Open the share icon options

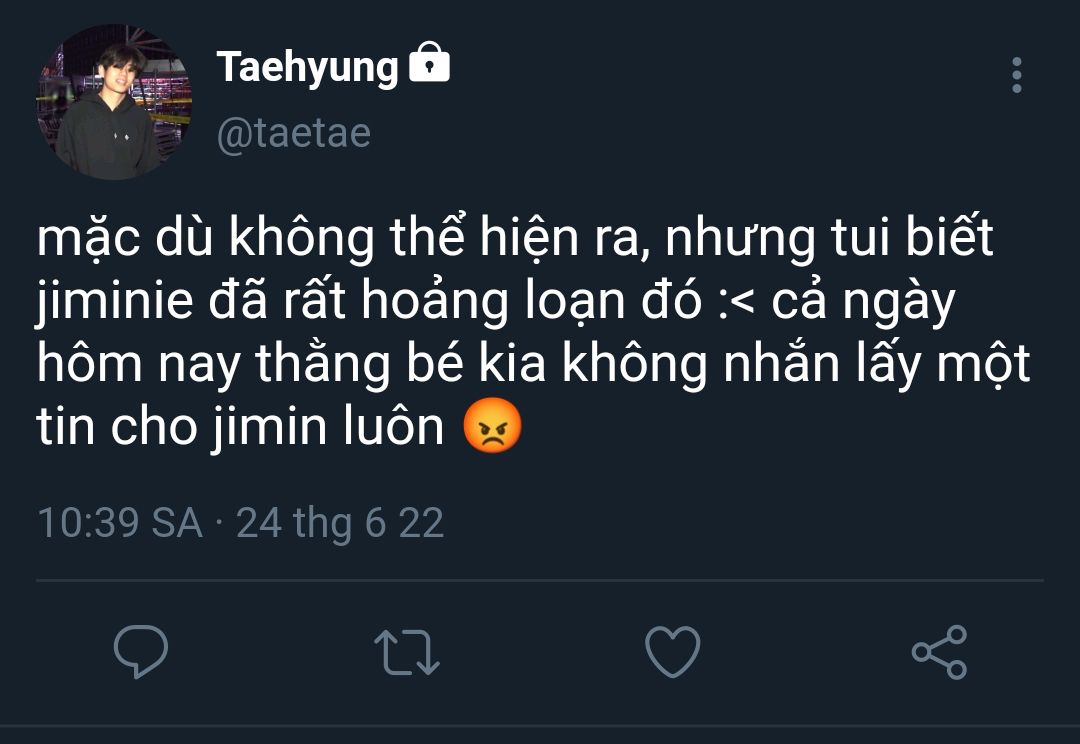(x=939, y=652)
